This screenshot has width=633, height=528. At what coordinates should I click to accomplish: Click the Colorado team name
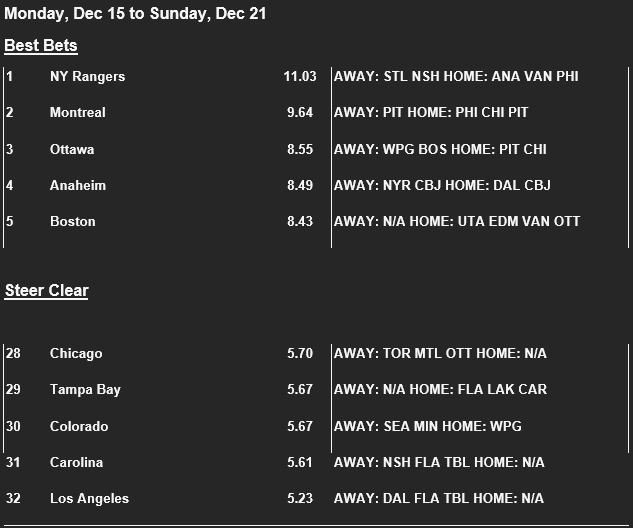(79, 426)
